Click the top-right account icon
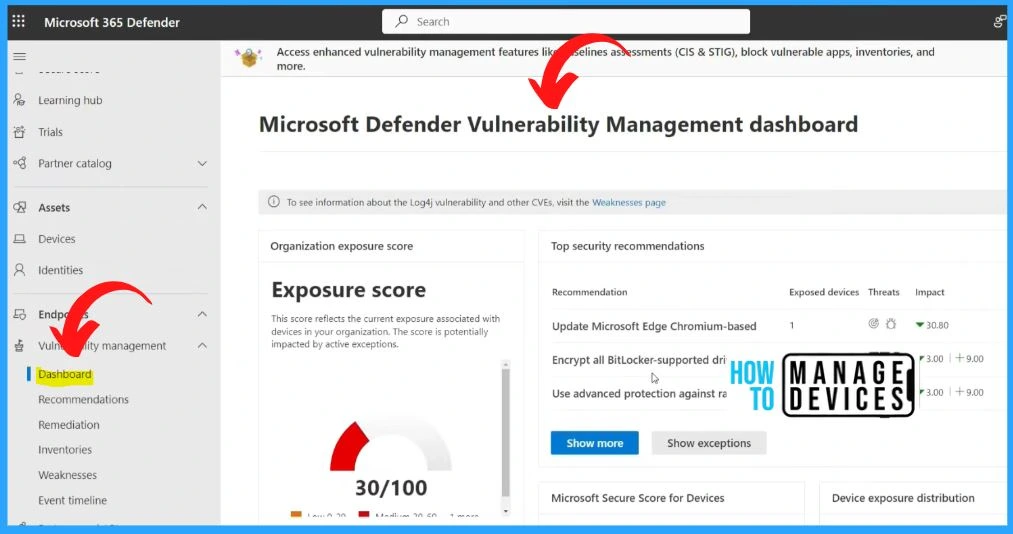The image size is (1013, 534). [1000, 21]
